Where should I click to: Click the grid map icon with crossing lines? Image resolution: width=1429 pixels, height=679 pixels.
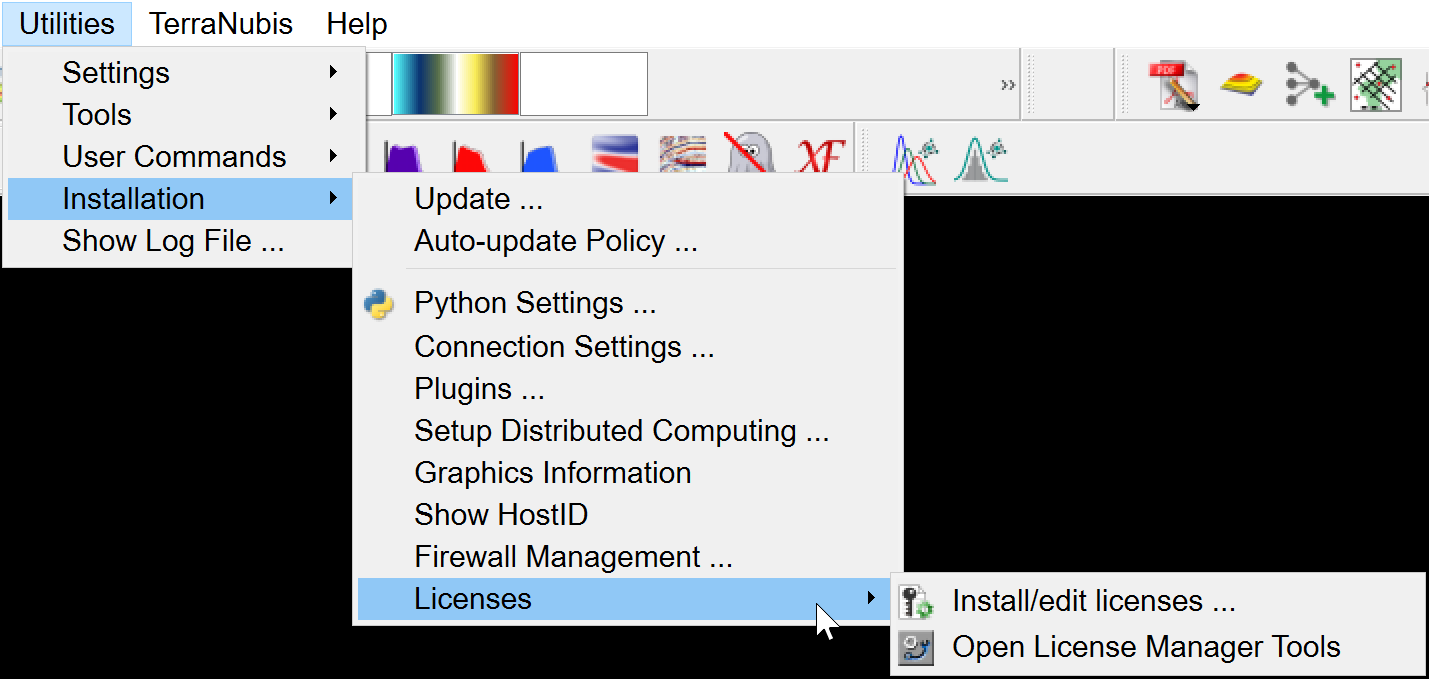coord(1375,85)
